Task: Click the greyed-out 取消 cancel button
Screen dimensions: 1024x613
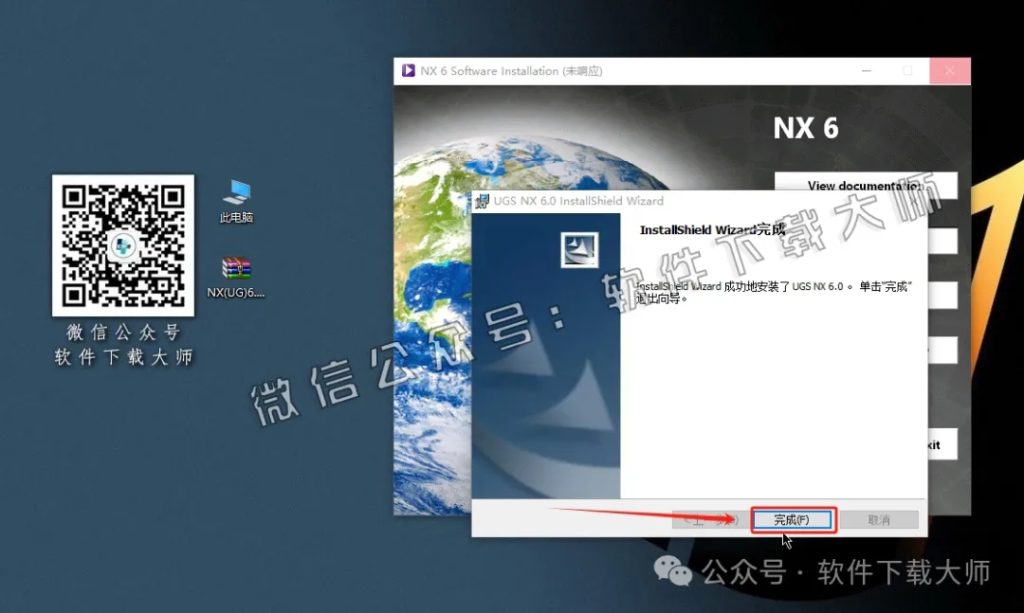Action: 878,520
